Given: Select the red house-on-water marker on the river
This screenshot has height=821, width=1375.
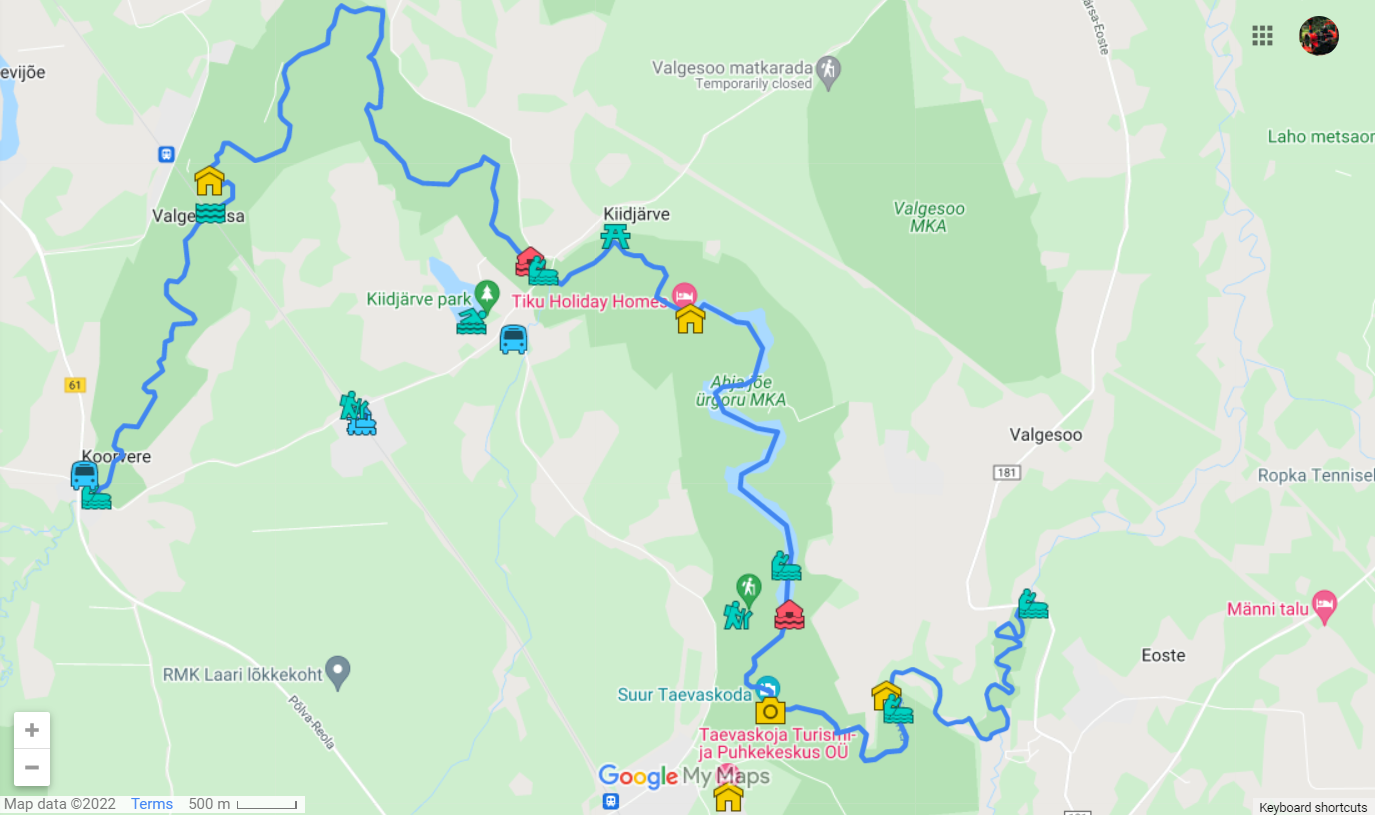Looking at the screenshot, I should [x=789, y=614].
